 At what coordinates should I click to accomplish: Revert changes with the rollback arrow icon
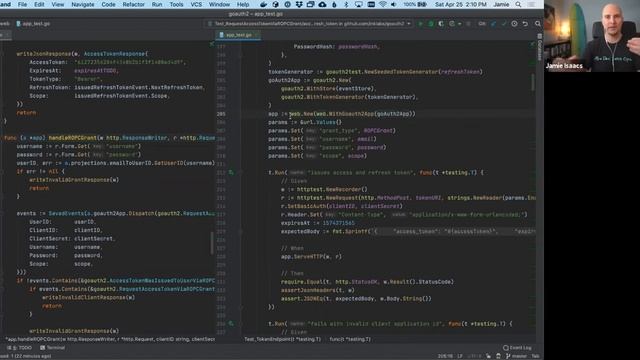[x=525, y=24]
